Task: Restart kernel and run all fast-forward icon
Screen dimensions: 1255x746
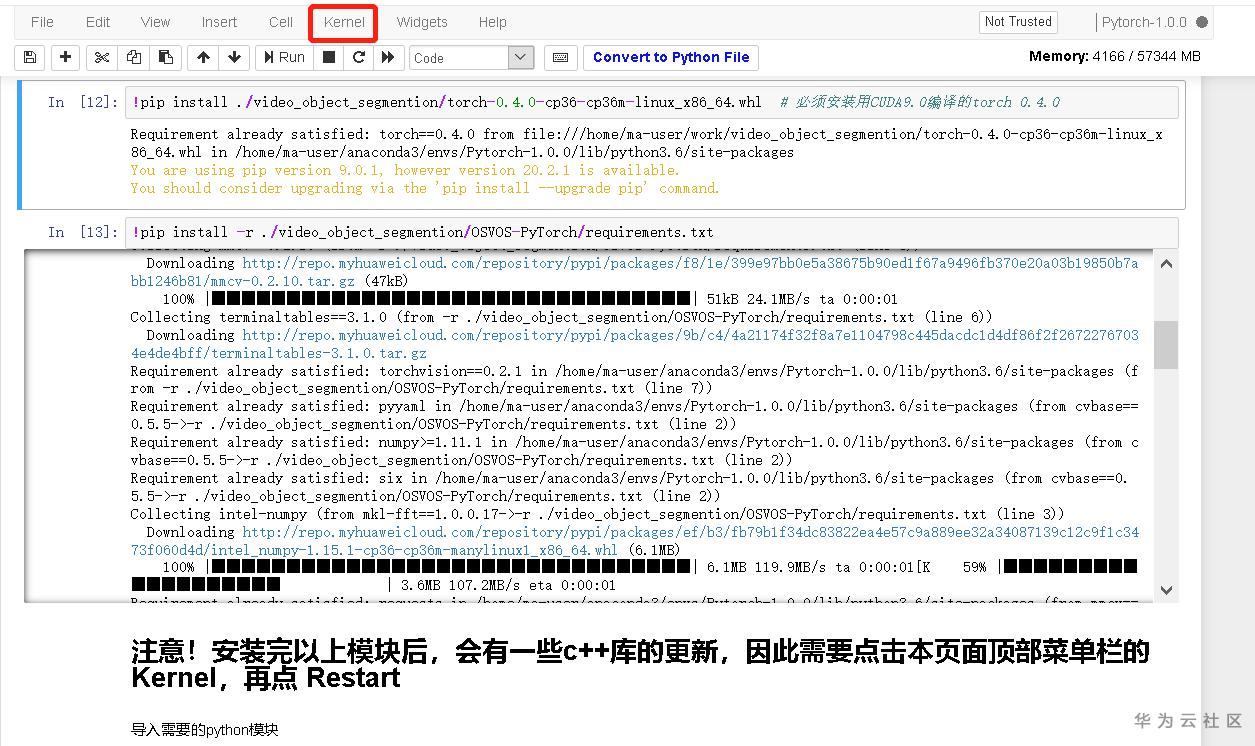Action: [388, 57]
